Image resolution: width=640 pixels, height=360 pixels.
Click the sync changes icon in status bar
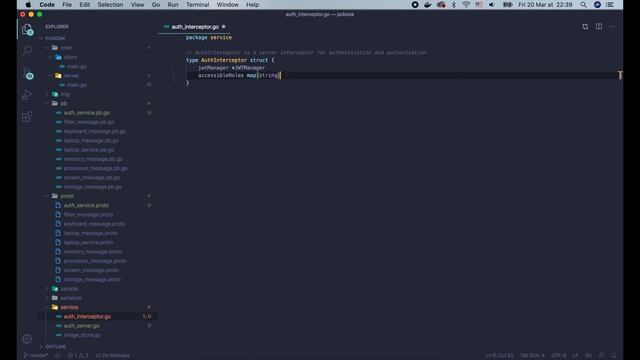58,356
